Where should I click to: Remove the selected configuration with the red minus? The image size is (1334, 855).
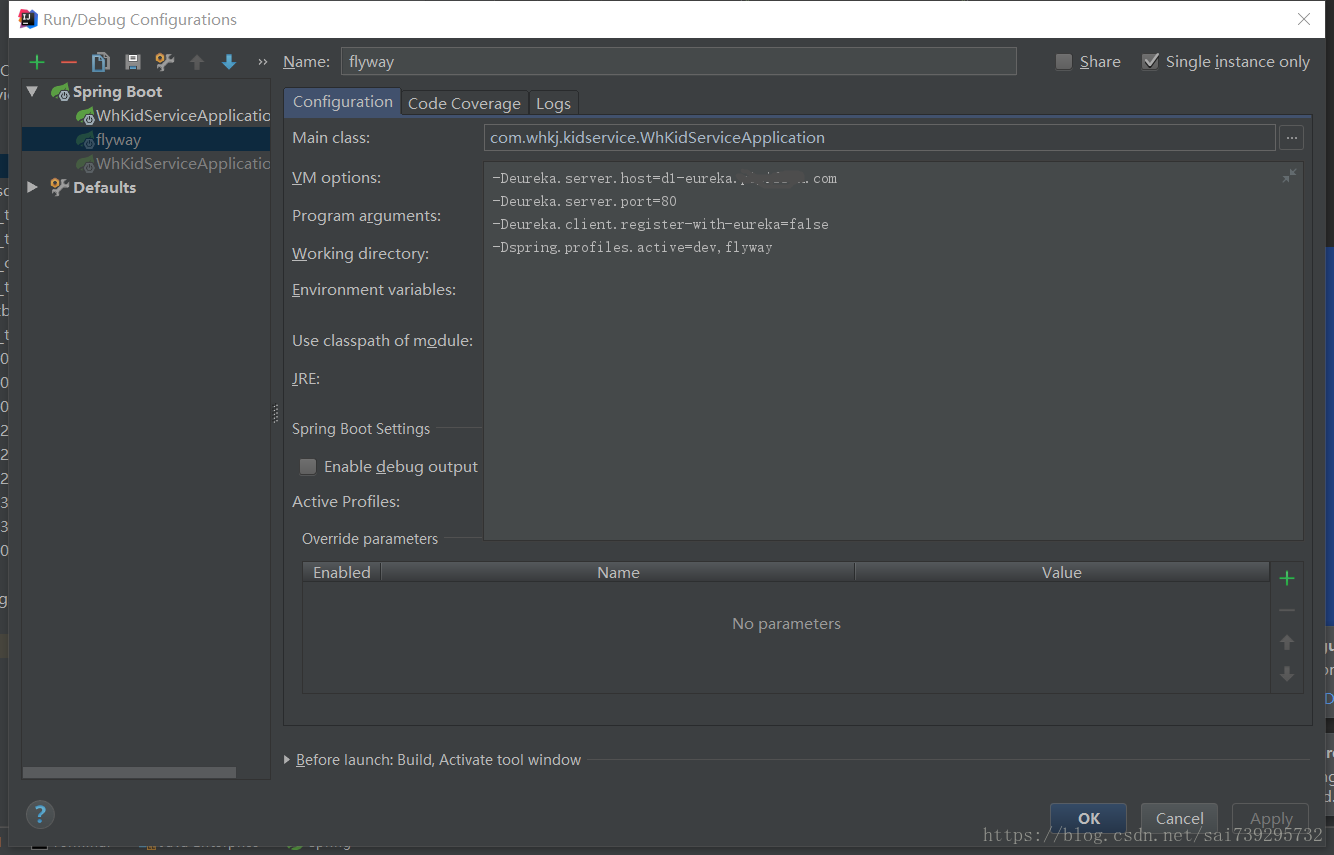tap(69, 62)
